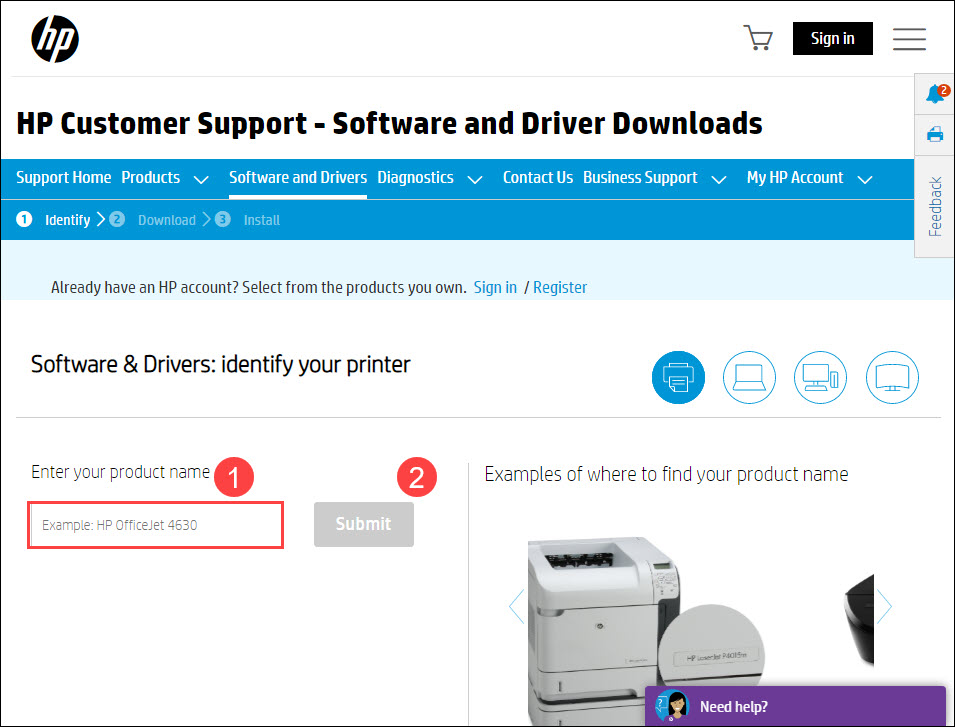Click 'Examples of where to find your product name'
955x727 pixels.
(666, 474)
